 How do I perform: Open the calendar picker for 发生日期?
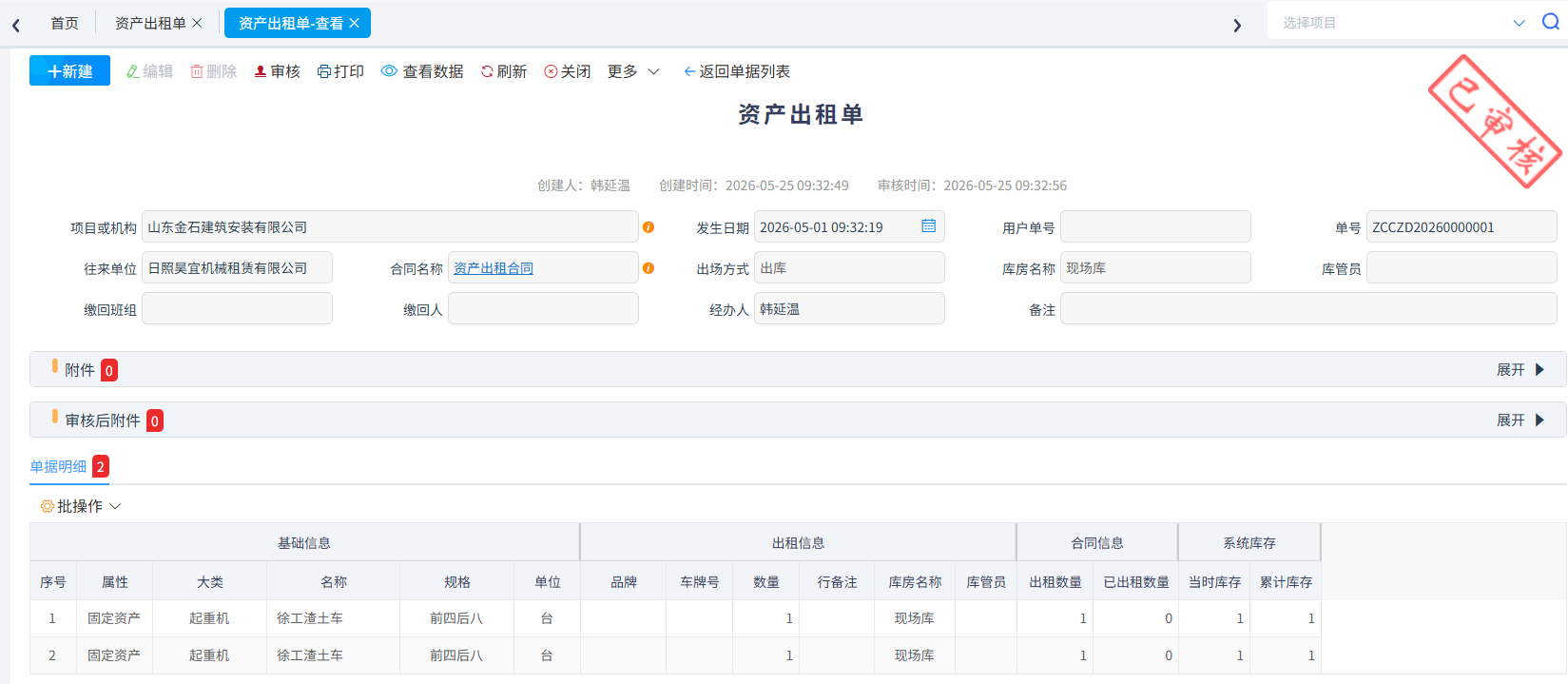coord(928,226)
